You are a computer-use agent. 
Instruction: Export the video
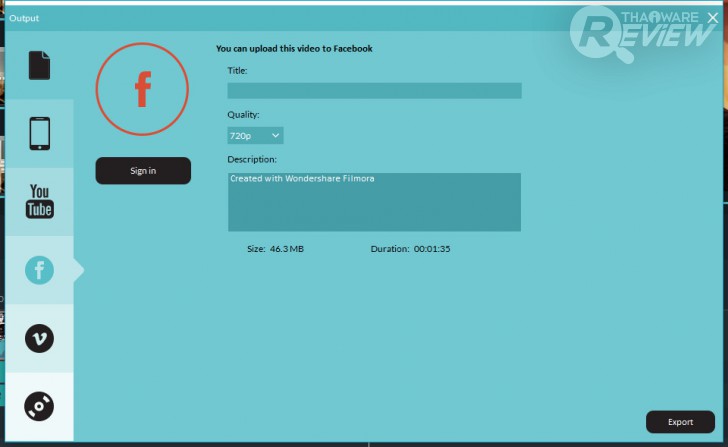click(x=680, y=421)
